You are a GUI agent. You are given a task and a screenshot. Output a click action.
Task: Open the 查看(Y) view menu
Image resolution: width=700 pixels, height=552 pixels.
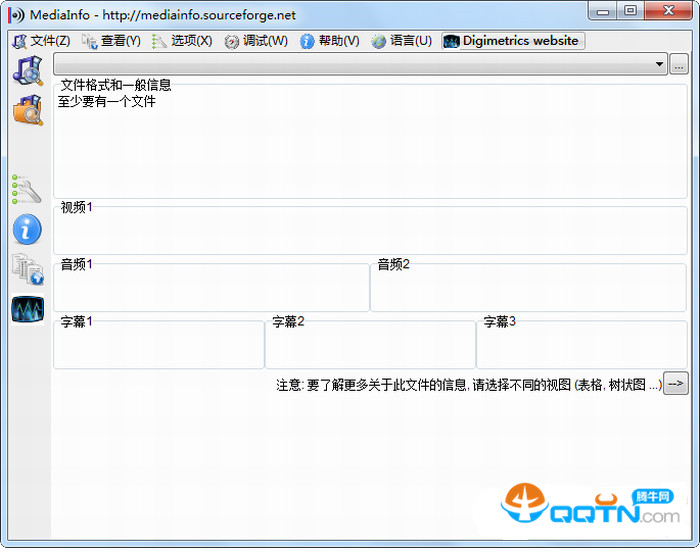(x=111, y=41)
